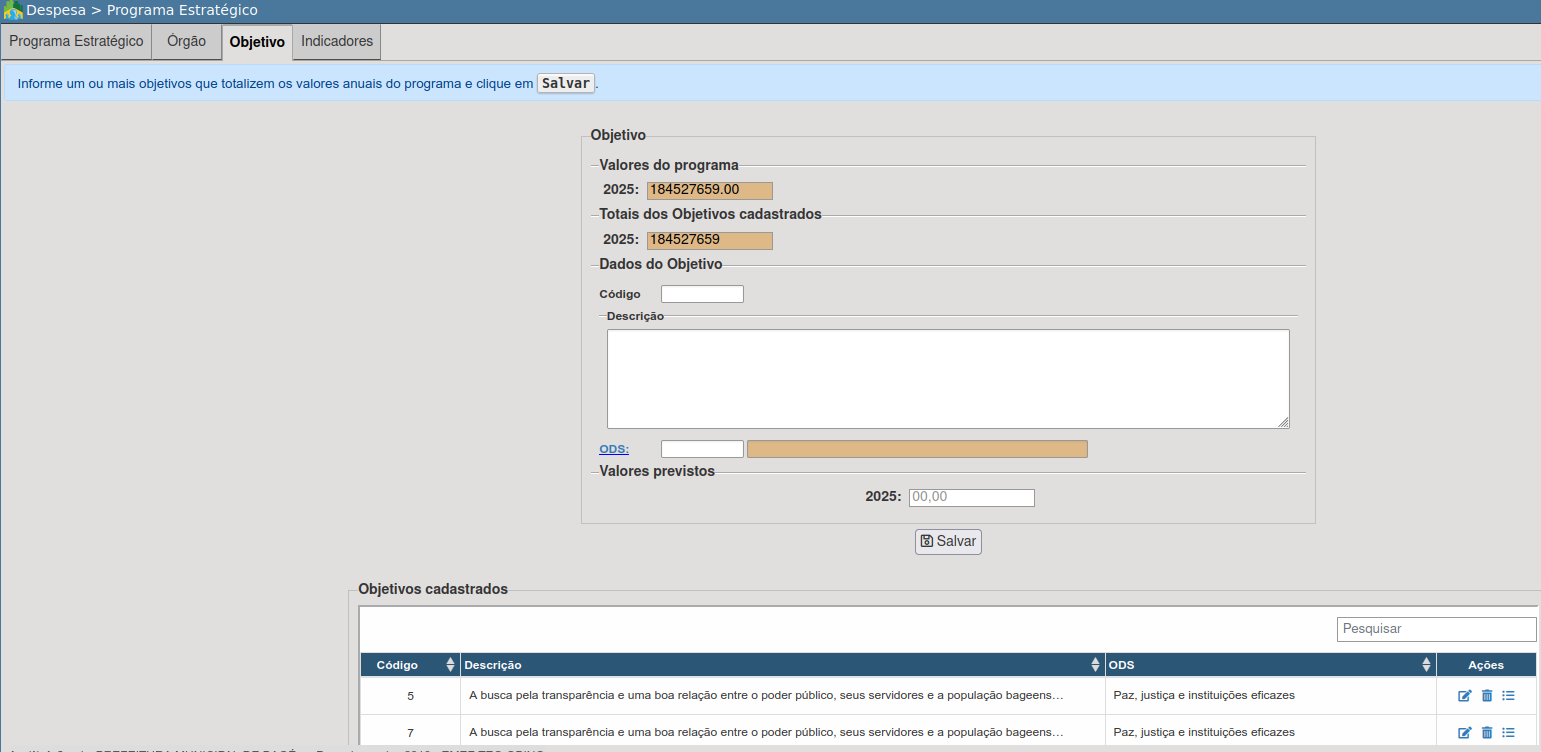The height and width of the screenshot is (752, 1541).
Task: Open the ODS lookup link
Action: (x=614, y=449)
